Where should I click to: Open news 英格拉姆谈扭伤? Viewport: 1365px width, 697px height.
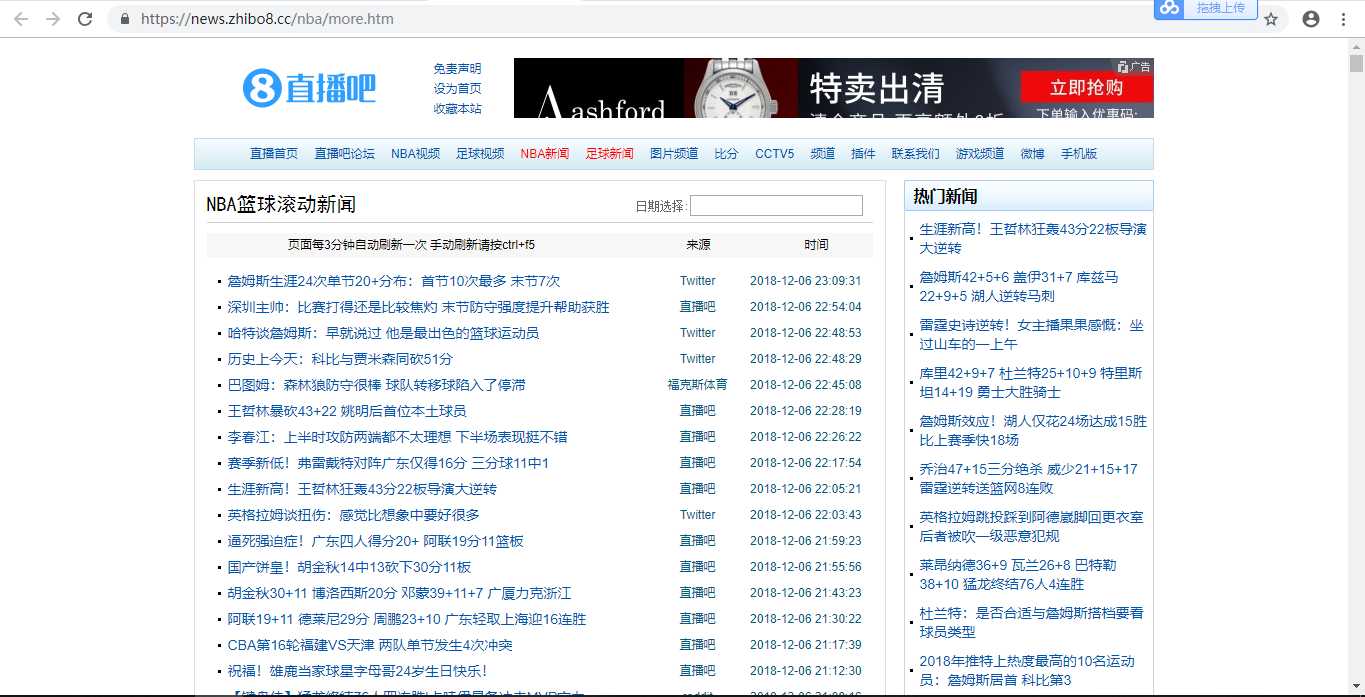click(x=354, y=515)
